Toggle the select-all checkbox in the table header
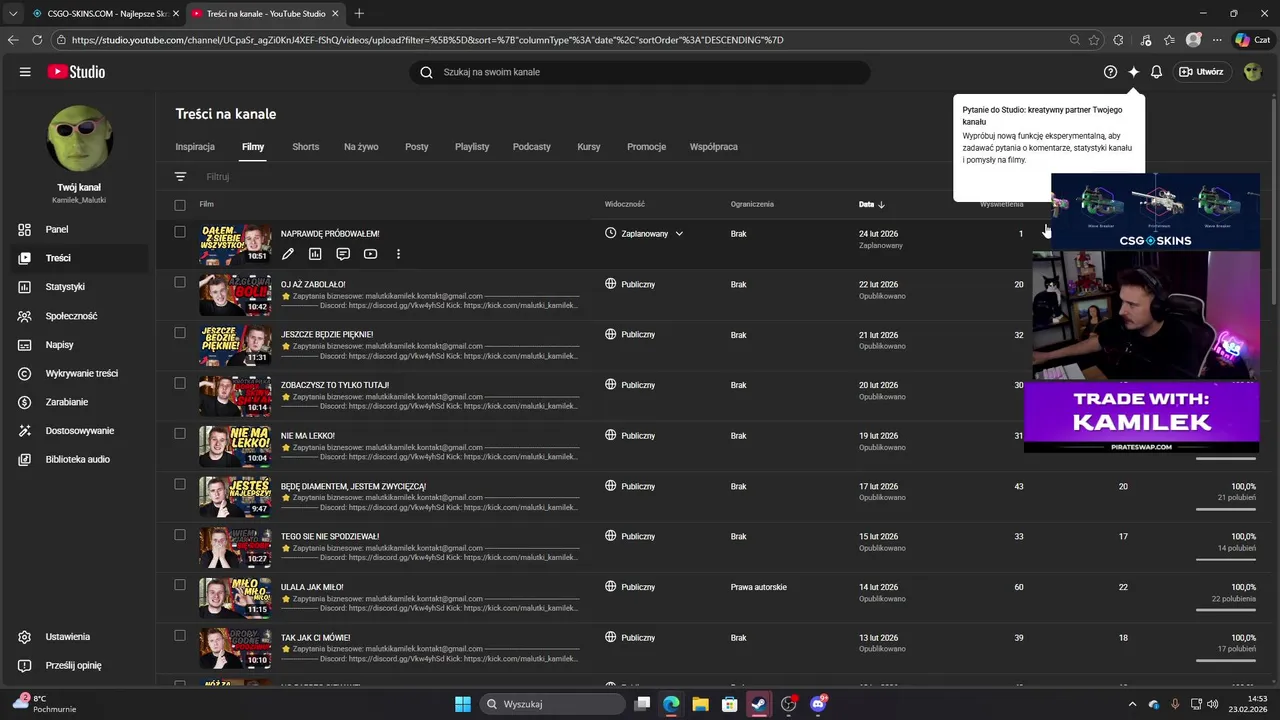1280x720 pixels. pyautogui.click(x=180, y=205)
